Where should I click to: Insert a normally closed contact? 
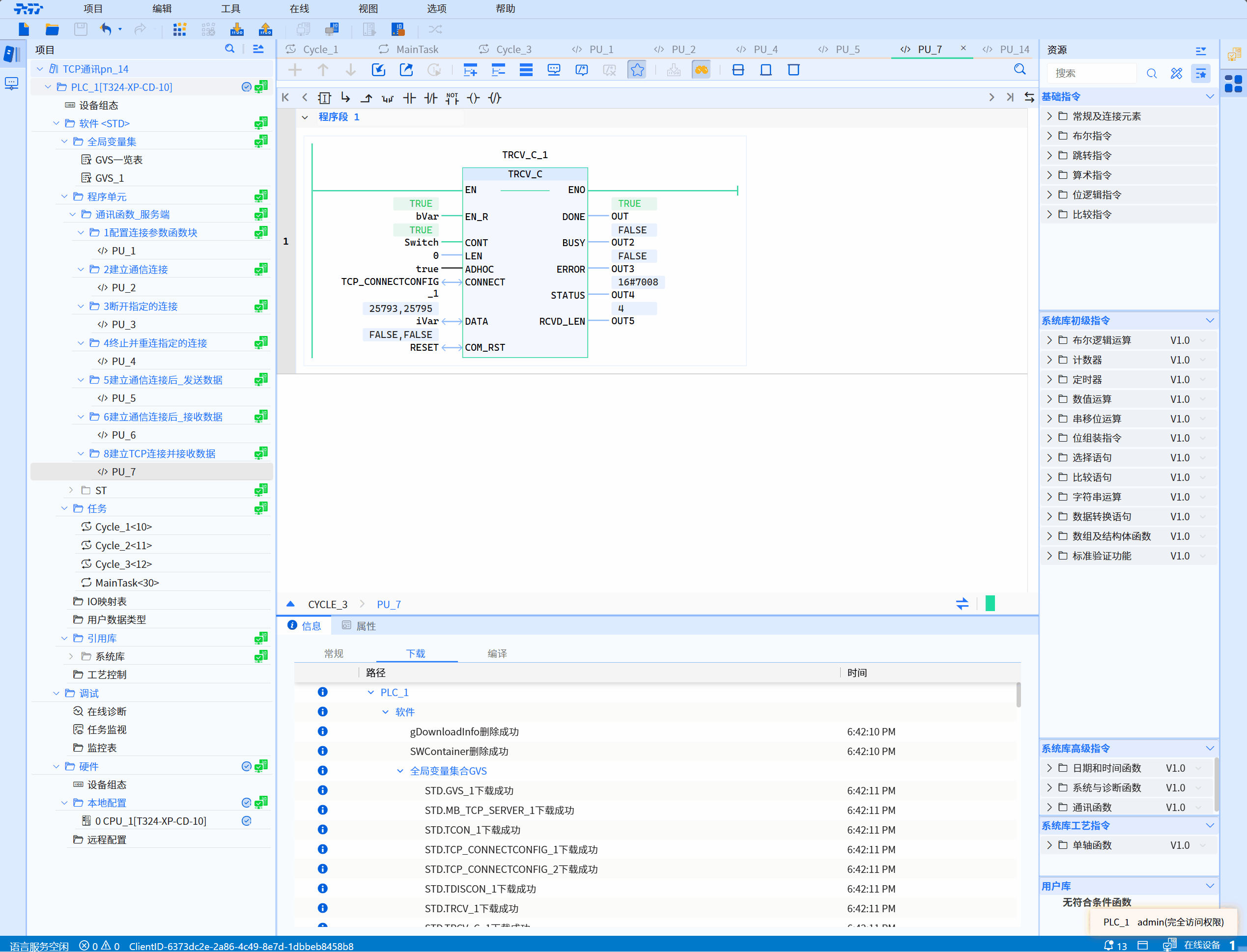(x=431, y=98)
